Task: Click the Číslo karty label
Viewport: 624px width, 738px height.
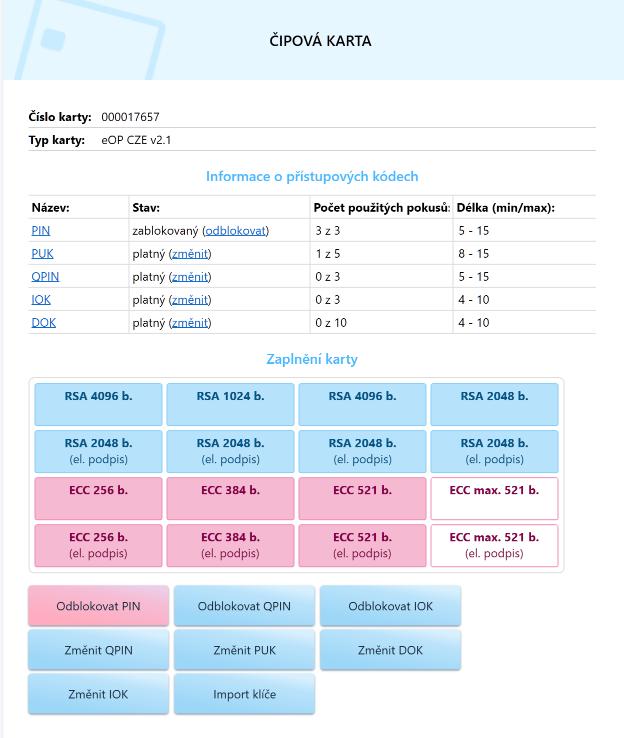Action: pos(60,117)
